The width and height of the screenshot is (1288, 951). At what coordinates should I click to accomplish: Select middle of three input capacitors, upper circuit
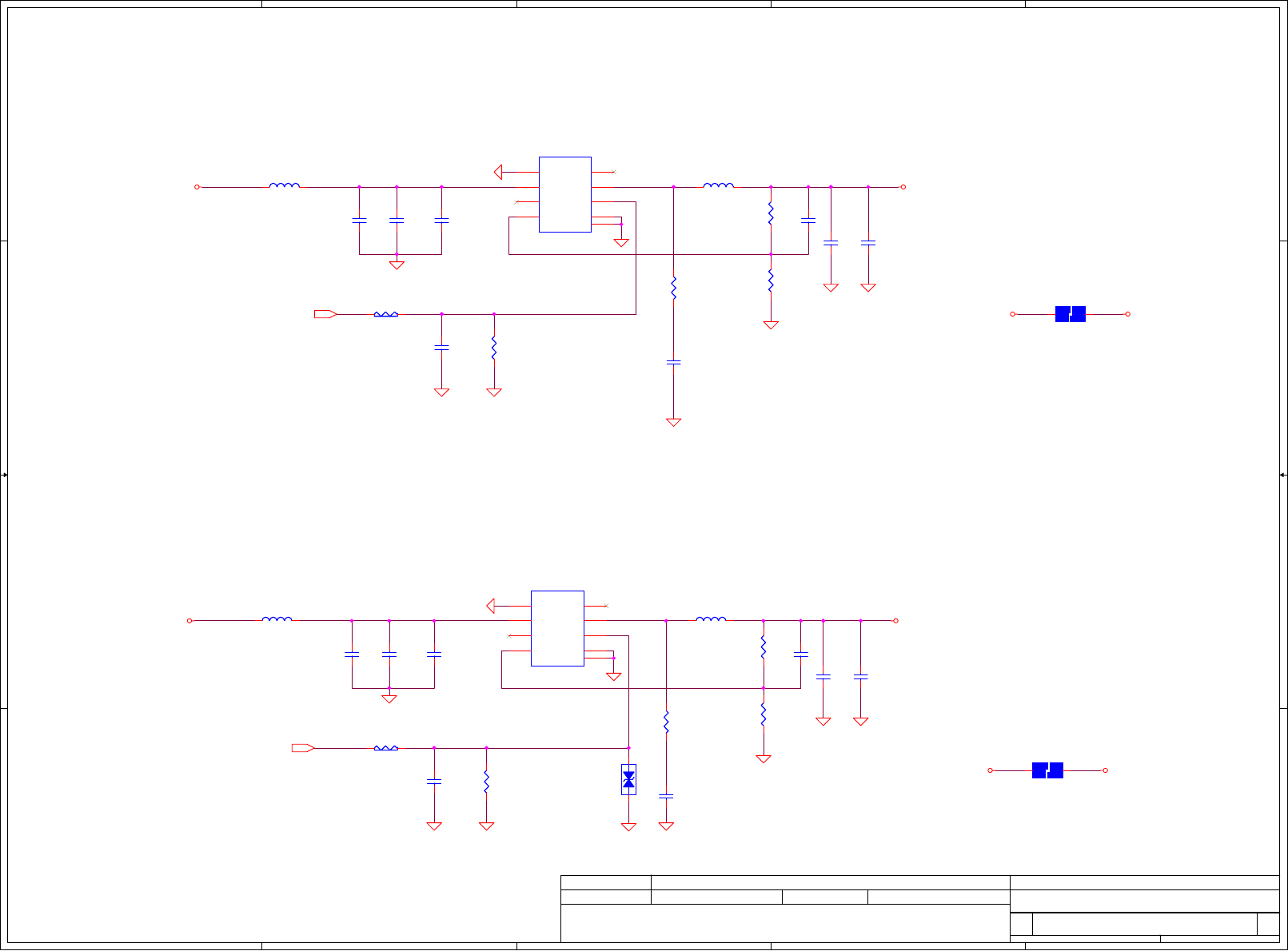(397, 220)
